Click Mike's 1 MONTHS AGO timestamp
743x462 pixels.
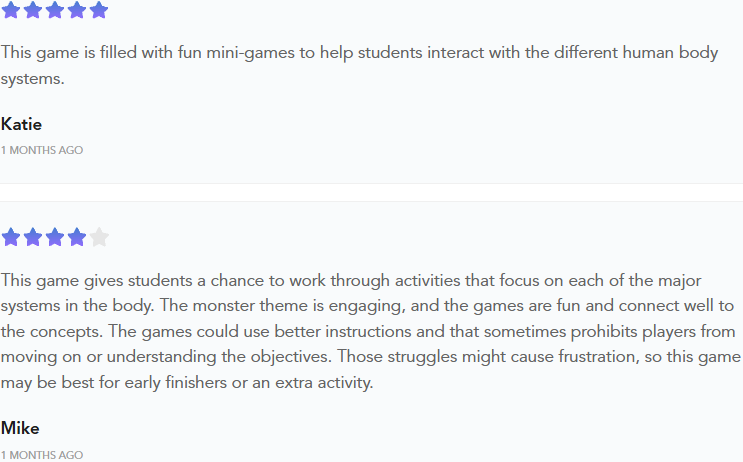tap(42, 455)
